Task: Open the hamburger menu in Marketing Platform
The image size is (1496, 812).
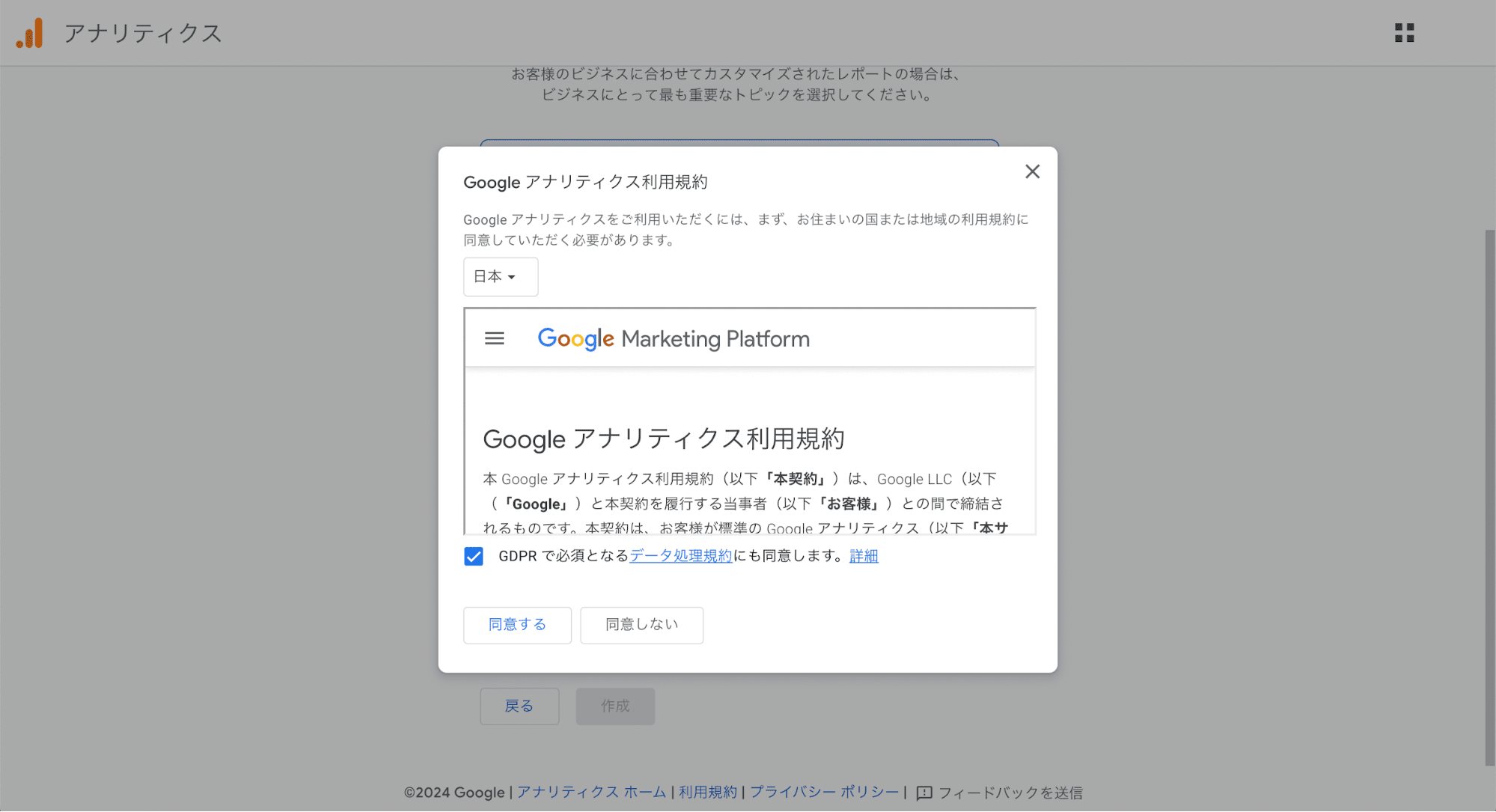Action: pos(495,339)
